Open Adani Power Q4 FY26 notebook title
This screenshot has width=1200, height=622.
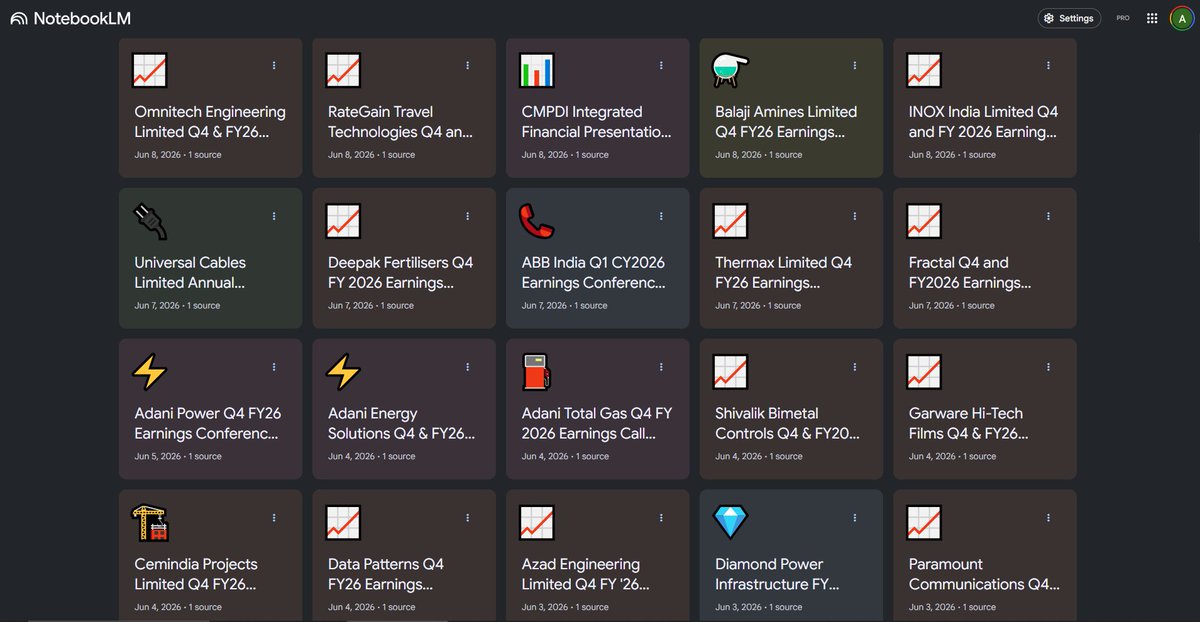pos(208,423)
